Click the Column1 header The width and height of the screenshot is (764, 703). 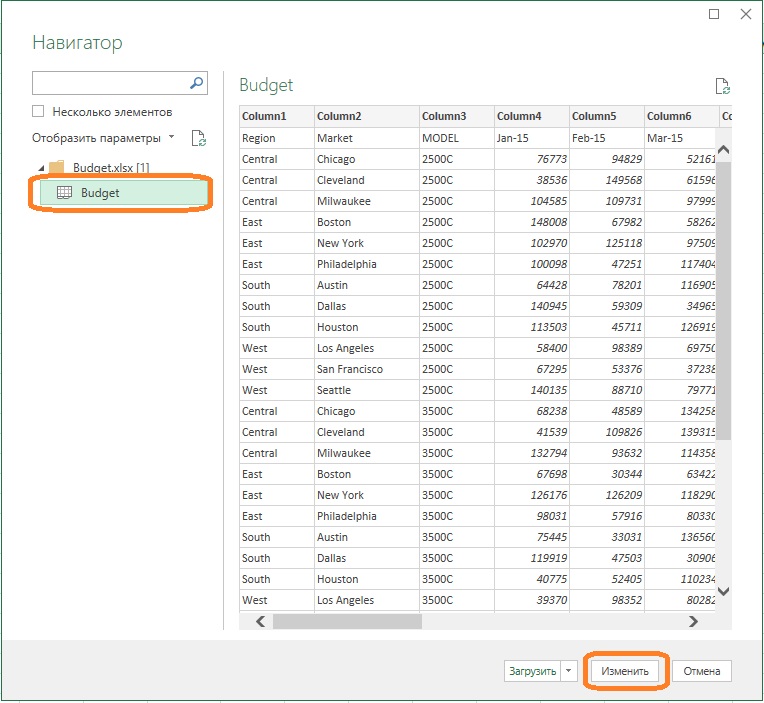coord(277,116)
